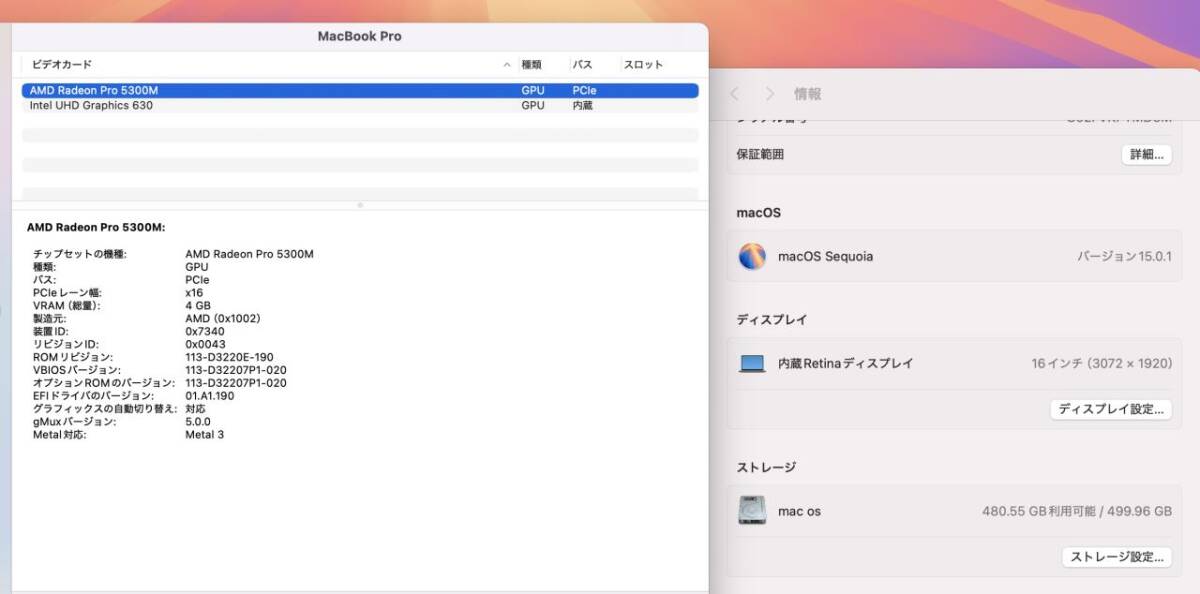The width and height of the screenshot is (1200, 594).
Task: Click the MacBook Pro window title
Action: [x=359, y=36]
